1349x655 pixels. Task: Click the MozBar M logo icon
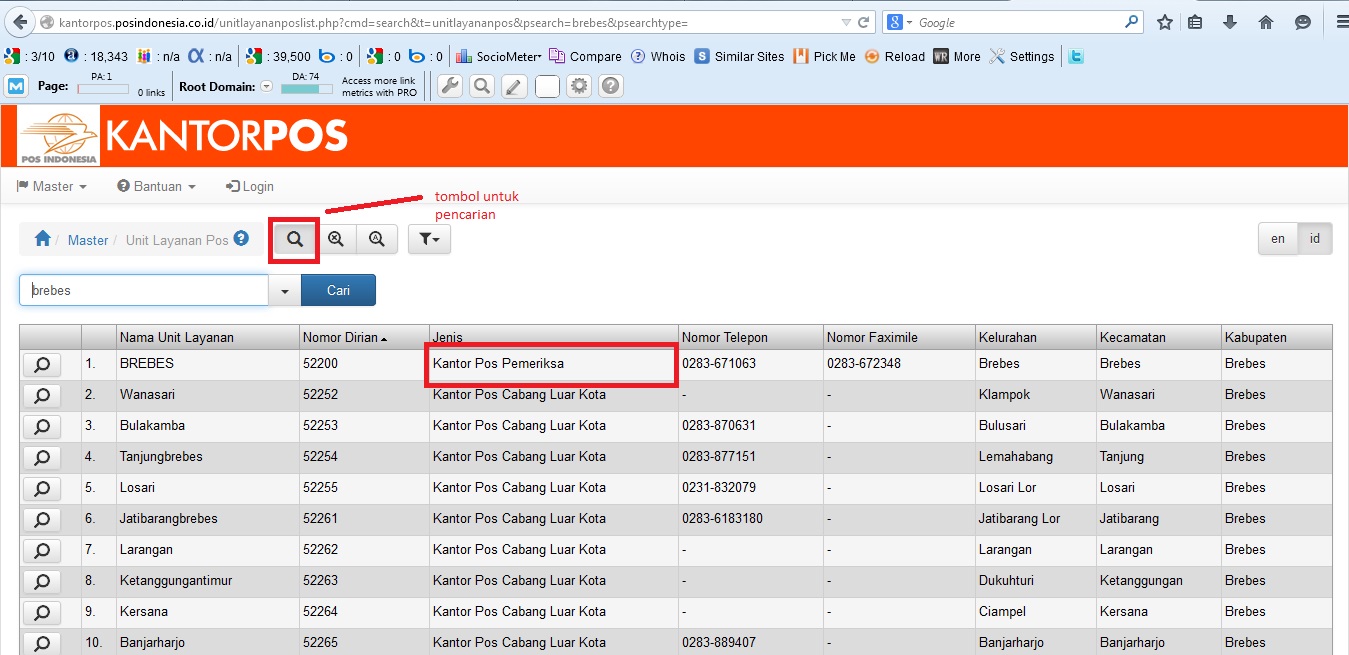(16, 86)
